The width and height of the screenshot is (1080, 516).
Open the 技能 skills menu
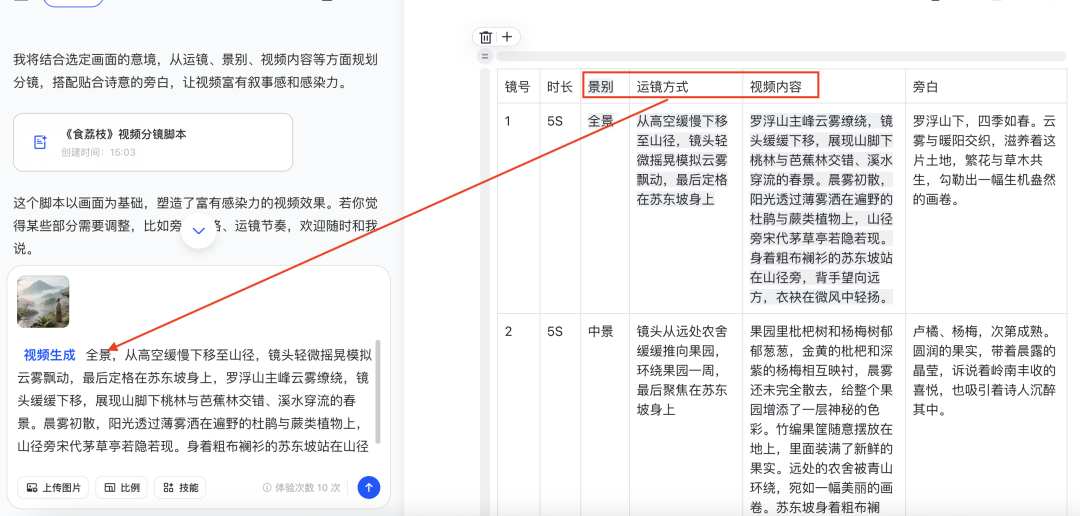(180, 488)
